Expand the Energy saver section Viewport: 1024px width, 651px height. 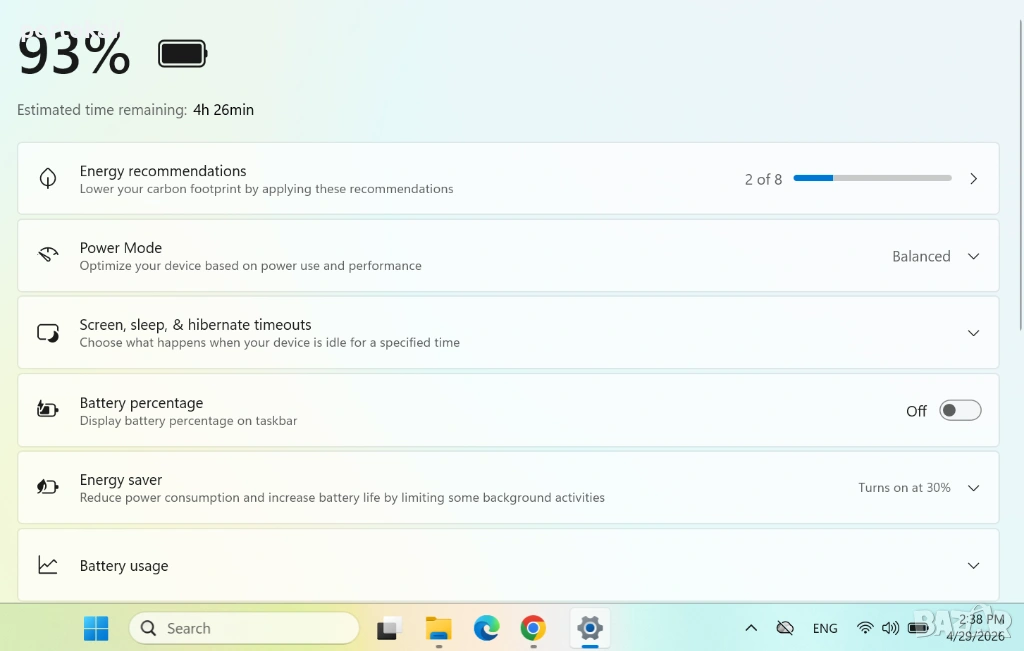pos(973,488)
